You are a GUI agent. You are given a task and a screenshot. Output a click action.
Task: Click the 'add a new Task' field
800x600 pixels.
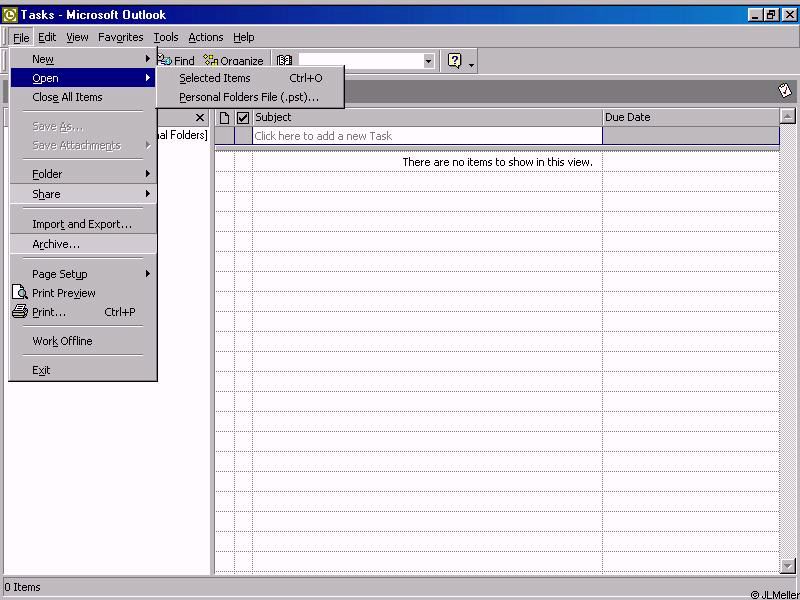[x=427, y=136]
